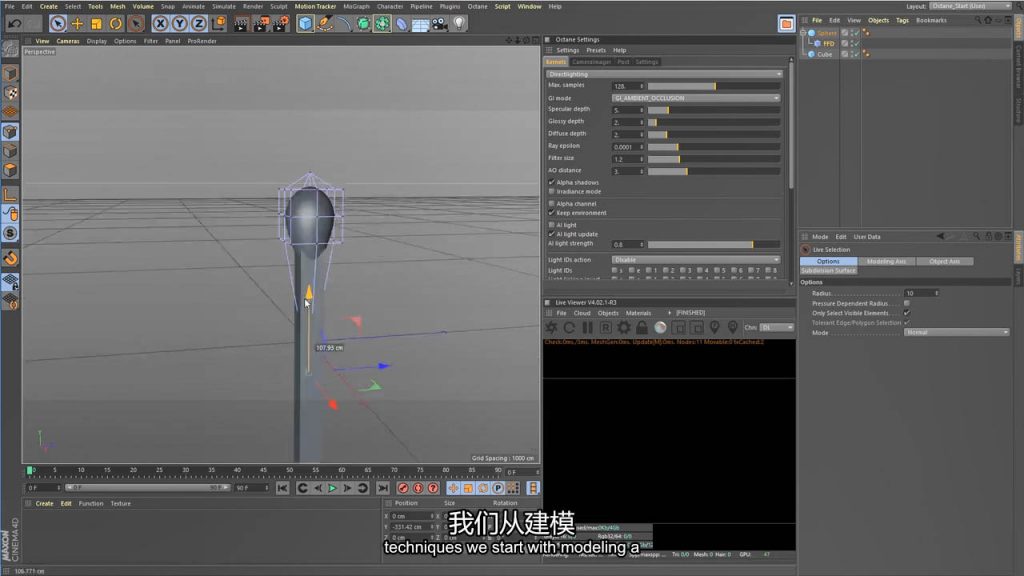1024x576 pixels.
Task: Toggle the Keep environment checkbox
Action: [x=552, y=213]
